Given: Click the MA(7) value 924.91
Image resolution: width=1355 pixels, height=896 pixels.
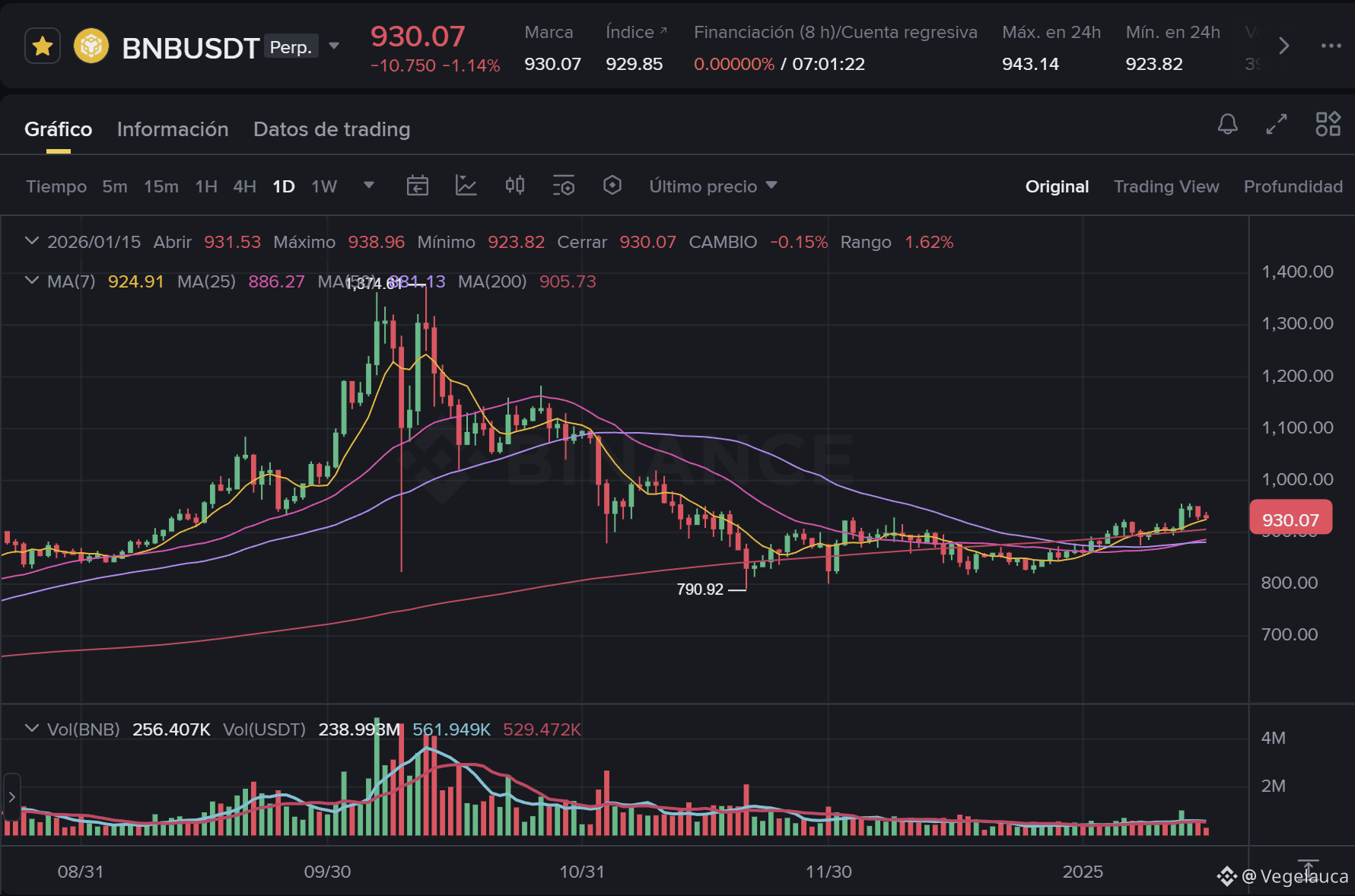Looking at the screenshot, I should [x=135, y=281].
